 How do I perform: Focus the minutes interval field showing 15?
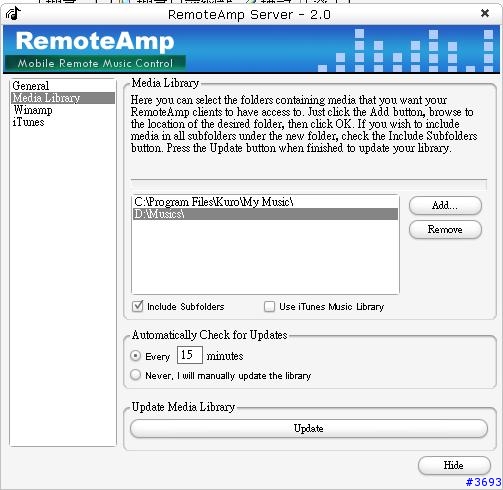point(190,355)
